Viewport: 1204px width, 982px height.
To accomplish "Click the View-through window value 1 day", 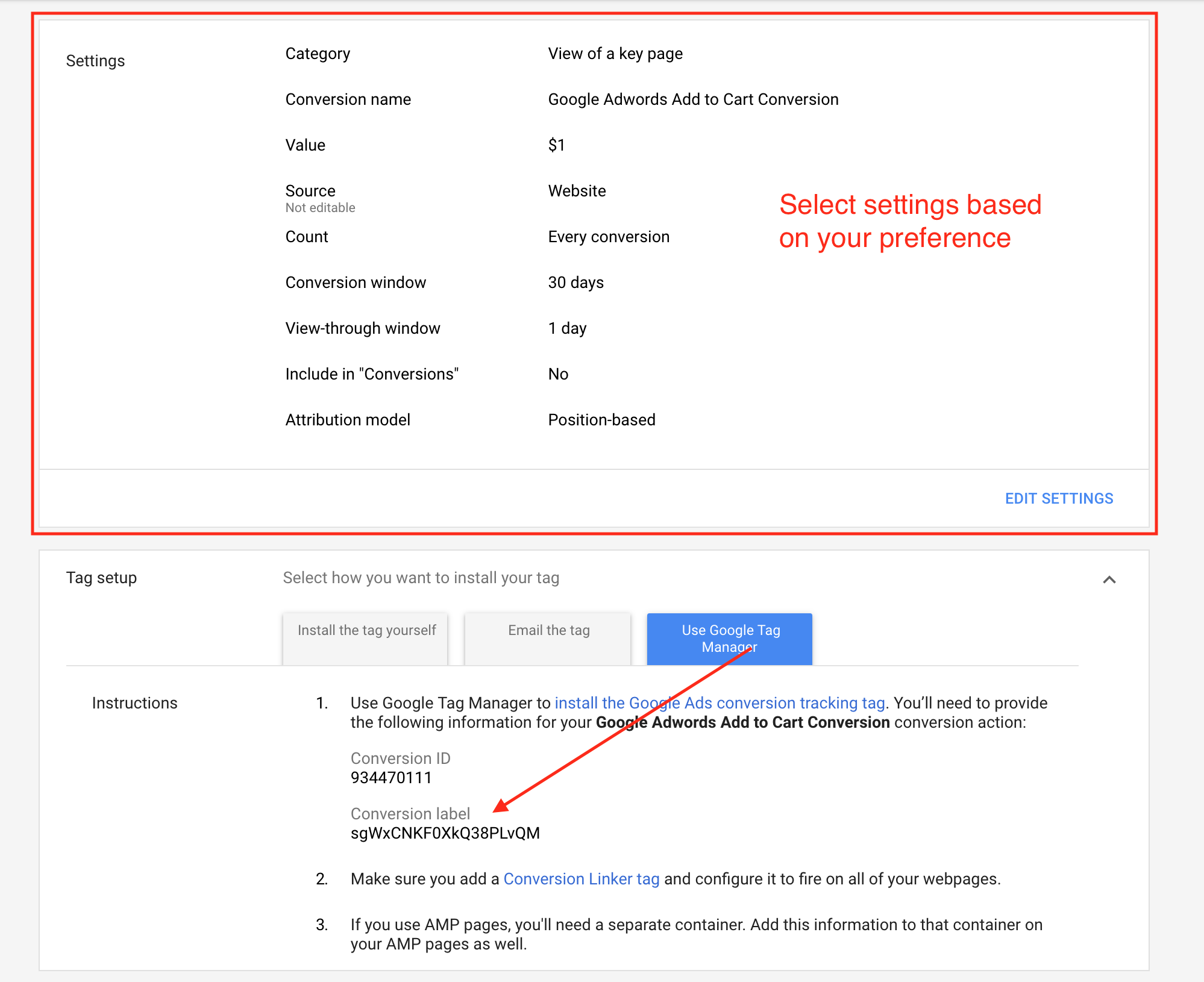I will [x=567, y=328].
